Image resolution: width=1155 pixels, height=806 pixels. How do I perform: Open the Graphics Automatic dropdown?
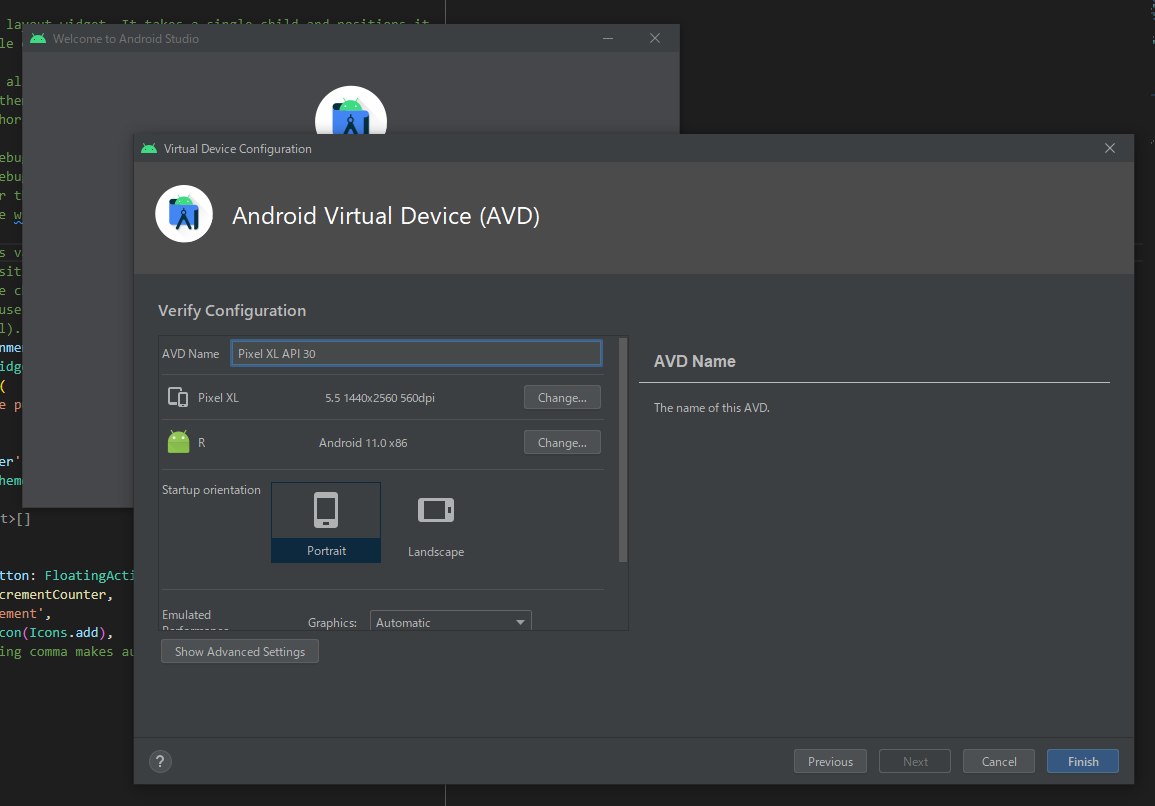[450, 621]
